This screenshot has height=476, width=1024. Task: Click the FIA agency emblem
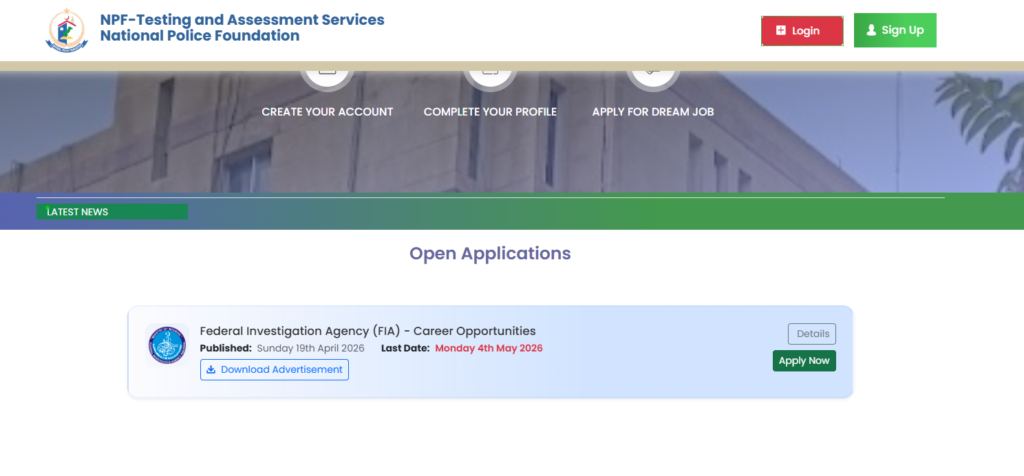click(167, 345)
